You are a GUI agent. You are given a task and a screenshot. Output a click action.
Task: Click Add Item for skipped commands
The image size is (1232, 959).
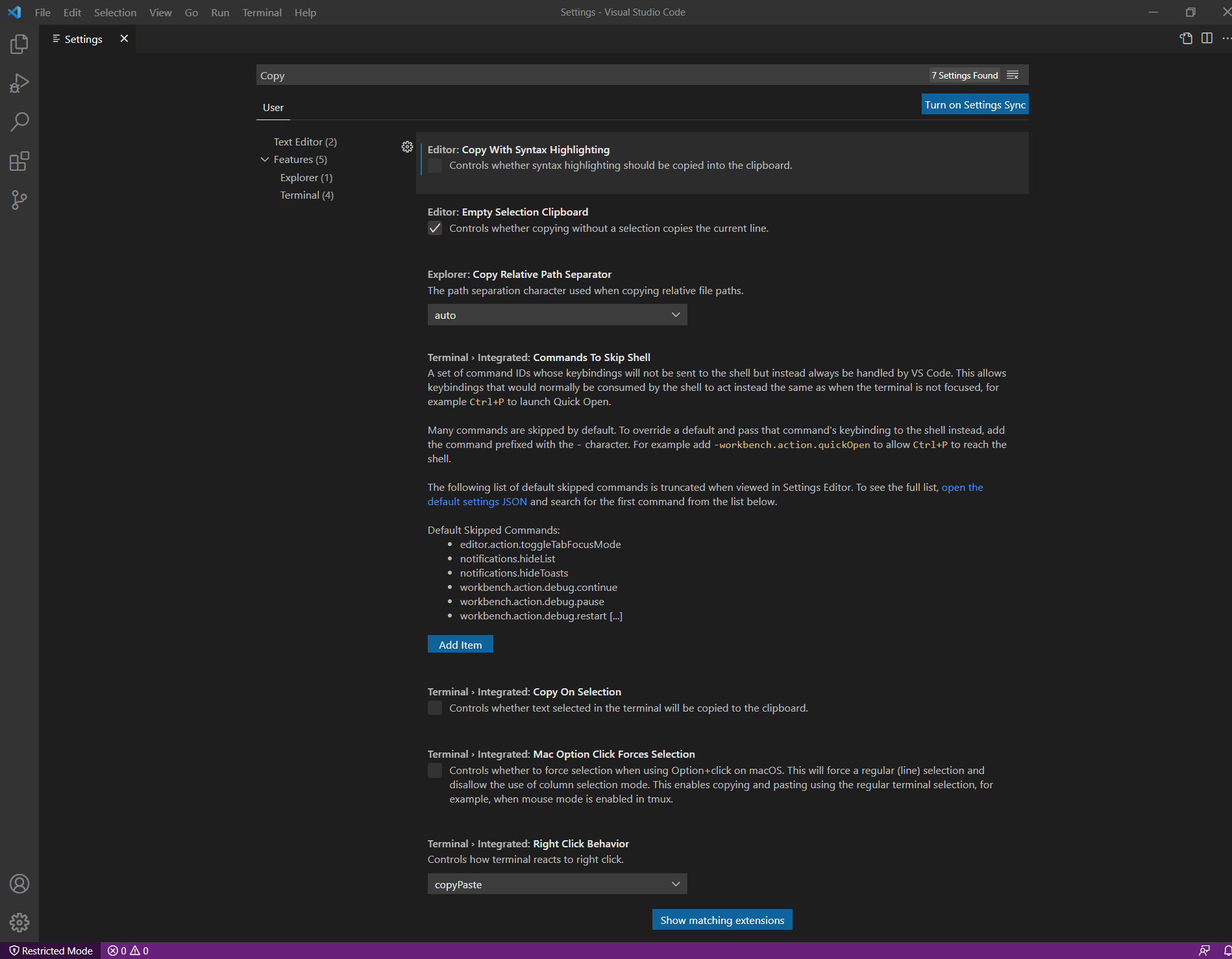pyautogui.click(x=460, y=645)
